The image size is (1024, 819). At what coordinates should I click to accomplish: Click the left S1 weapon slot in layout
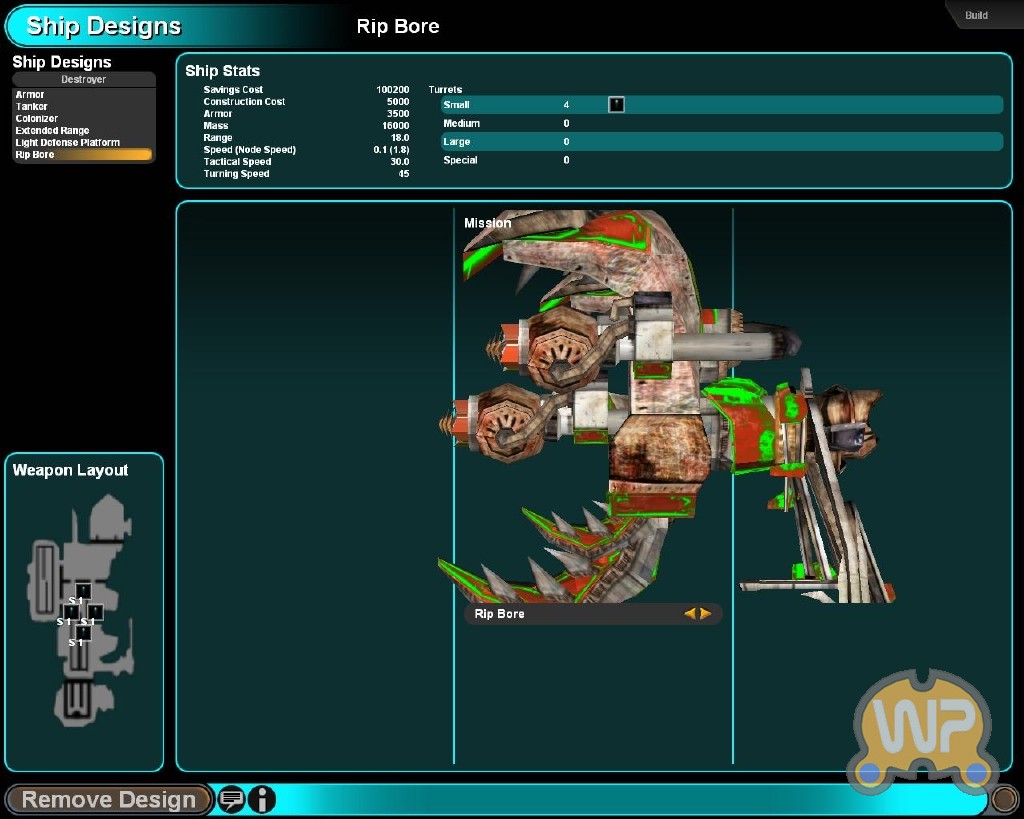pos(70,611)
